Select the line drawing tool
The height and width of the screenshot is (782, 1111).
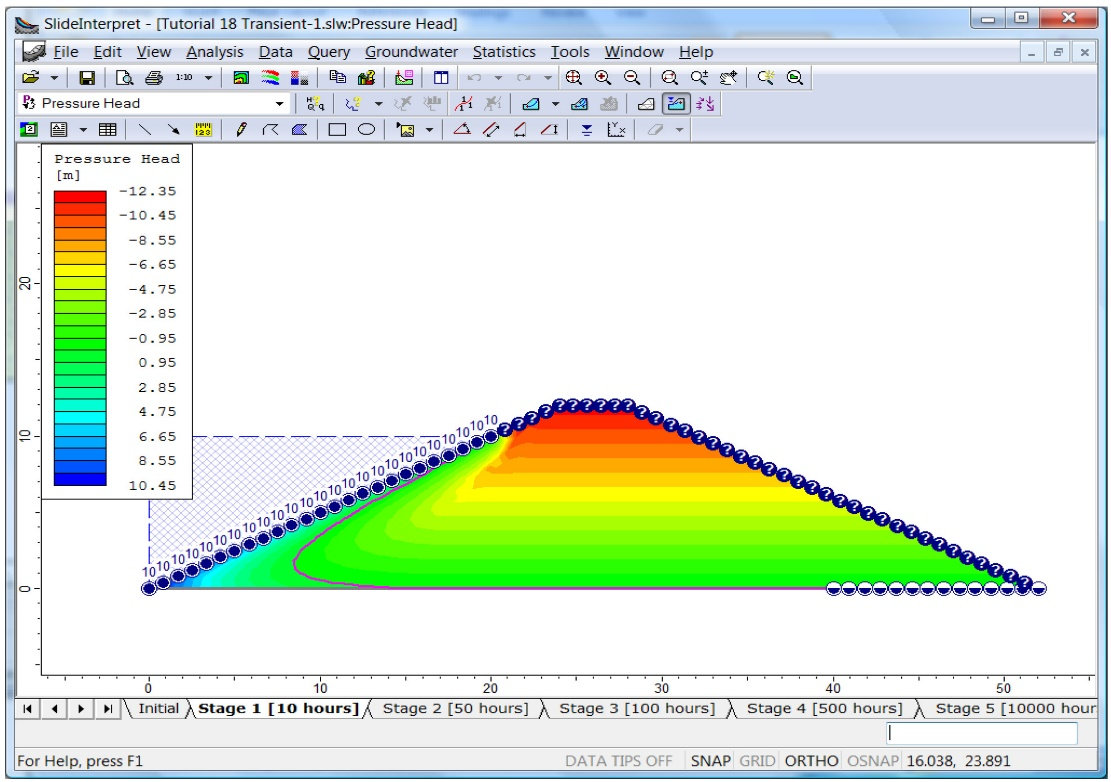(145, 130)
